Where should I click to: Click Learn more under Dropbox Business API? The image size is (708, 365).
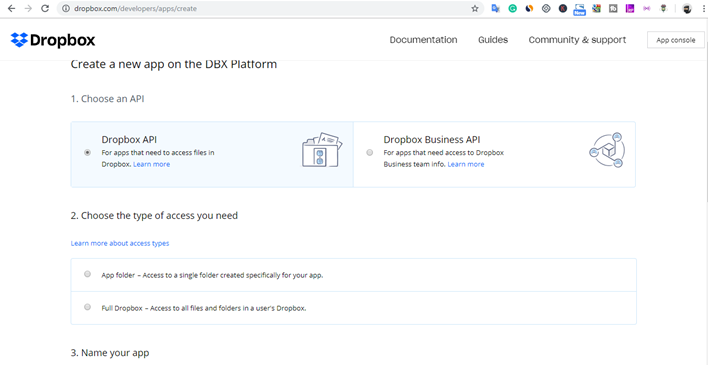tap(466, 164)
